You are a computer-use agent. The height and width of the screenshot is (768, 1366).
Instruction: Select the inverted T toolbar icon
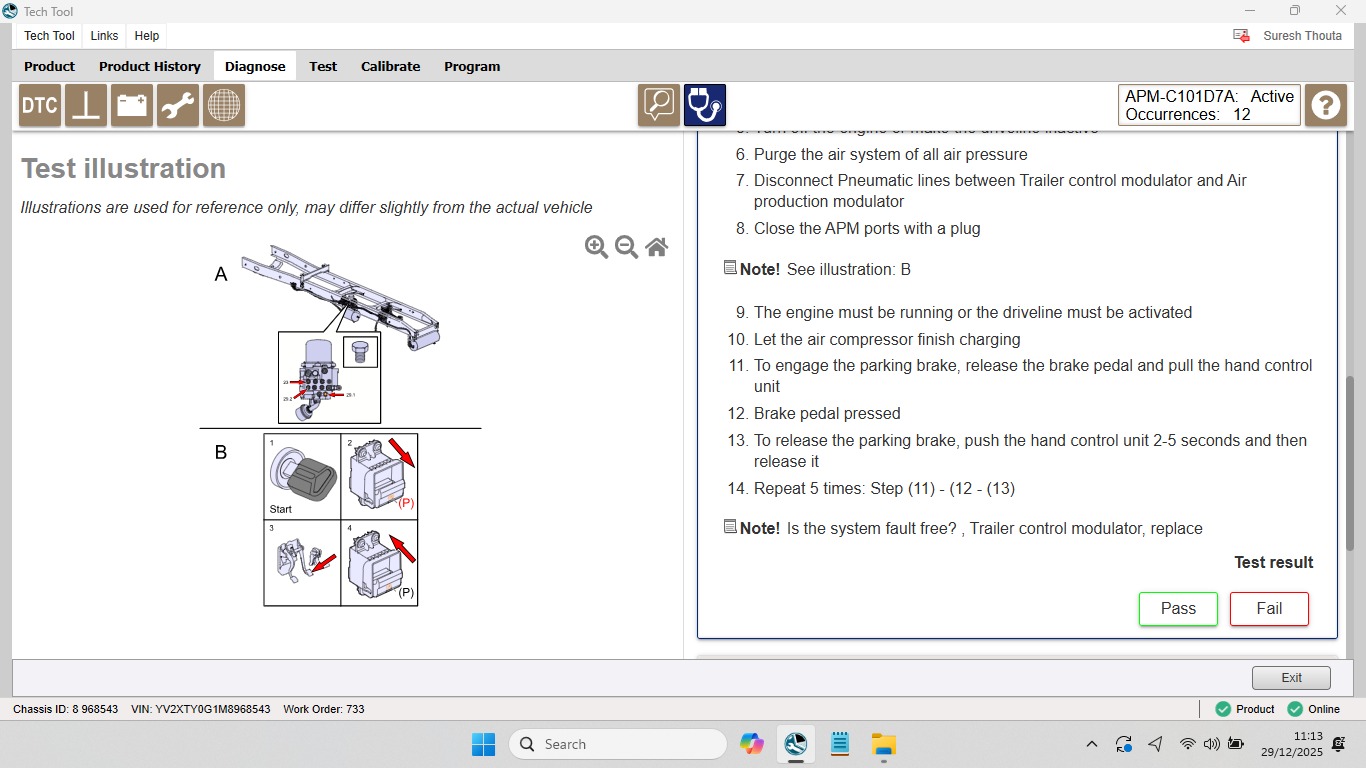pyautogui.click(x=86, y=105)
